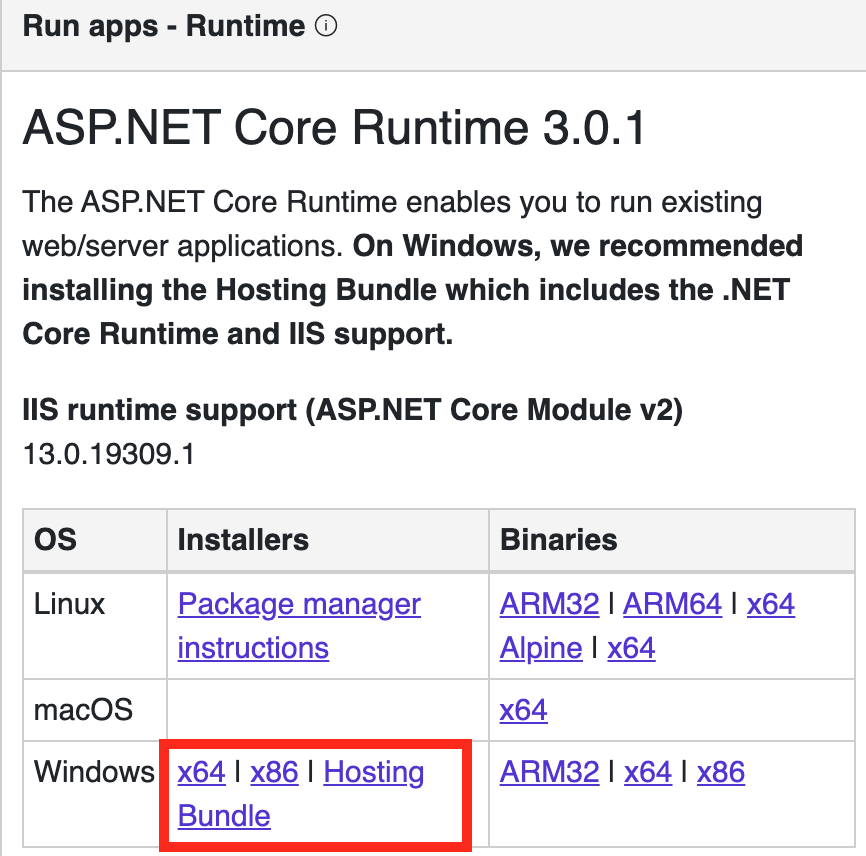Click the ASP.NET Core Runtime 3.0.1 heading
866x856 pixels.
pyautogui.click(x=334, y=128)
